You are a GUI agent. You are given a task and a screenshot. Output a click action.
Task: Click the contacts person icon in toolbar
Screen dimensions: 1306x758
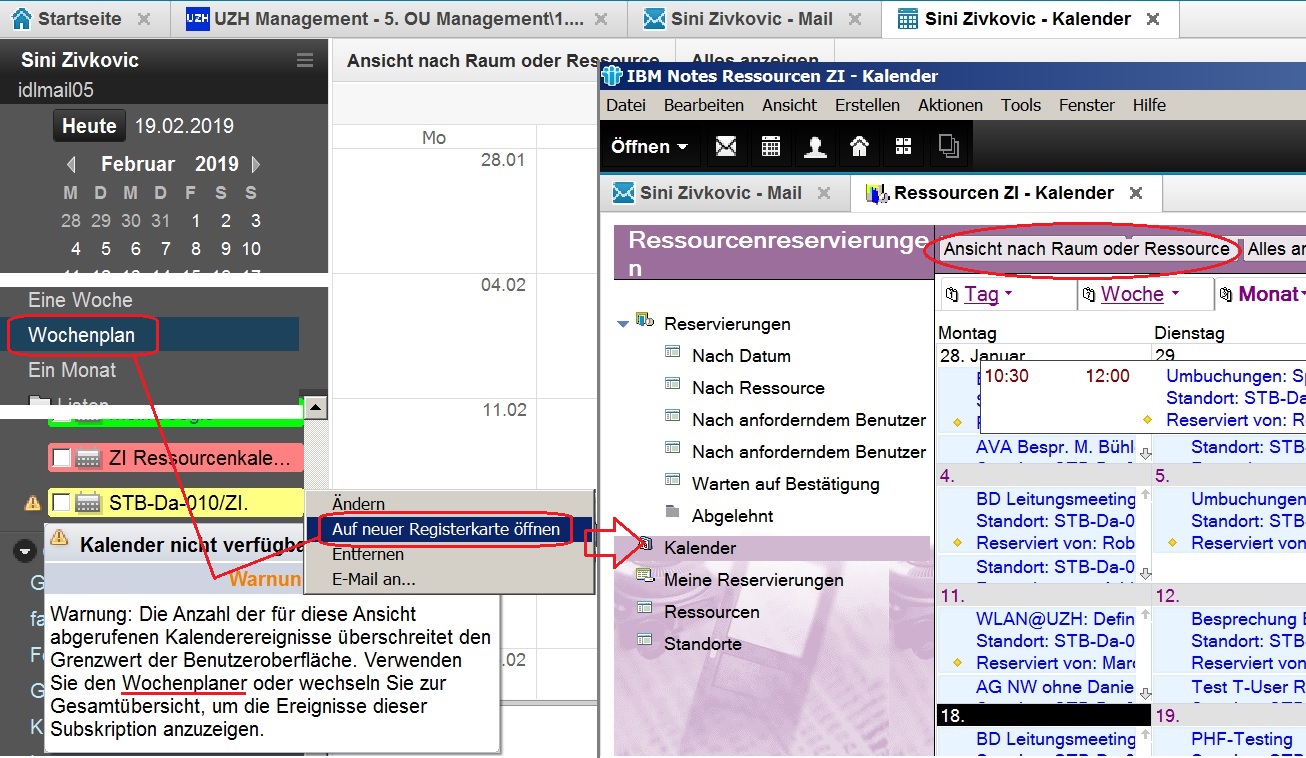coord(815,147)
